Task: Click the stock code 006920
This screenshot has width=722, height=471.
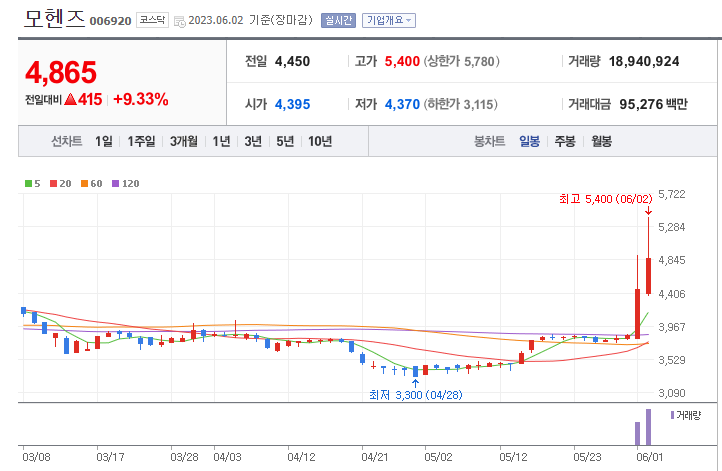Action: [x=111, y=21]
